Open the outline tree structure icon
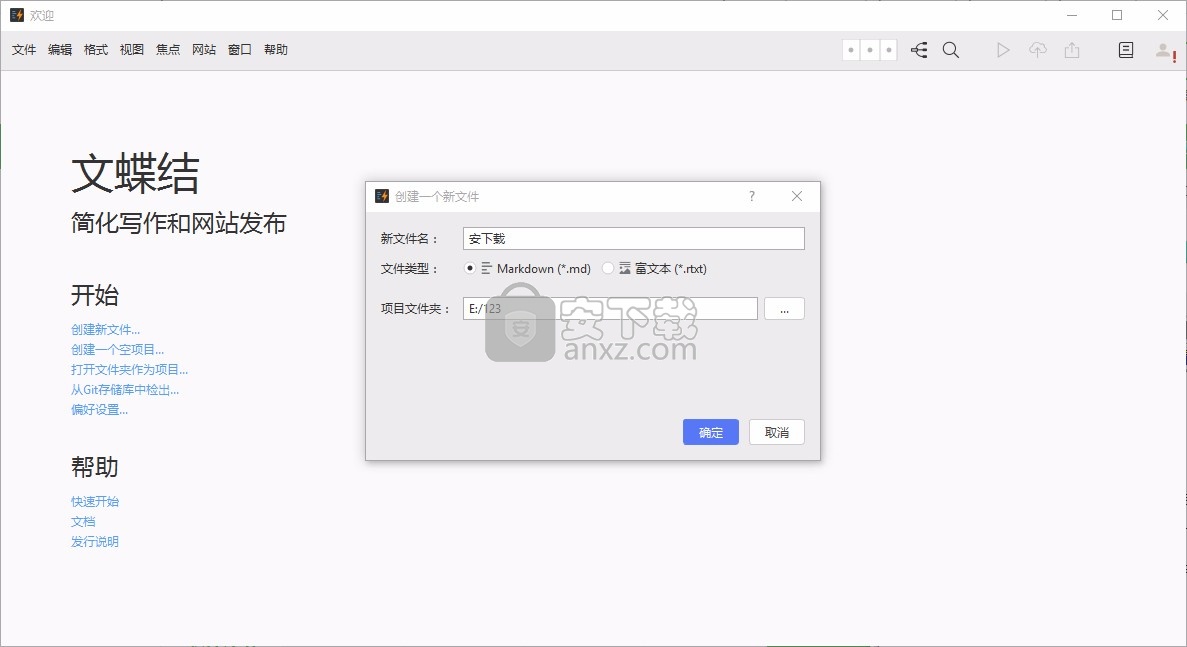Image resolution: width=1187 pixels, height=647 pixels. 919,50
